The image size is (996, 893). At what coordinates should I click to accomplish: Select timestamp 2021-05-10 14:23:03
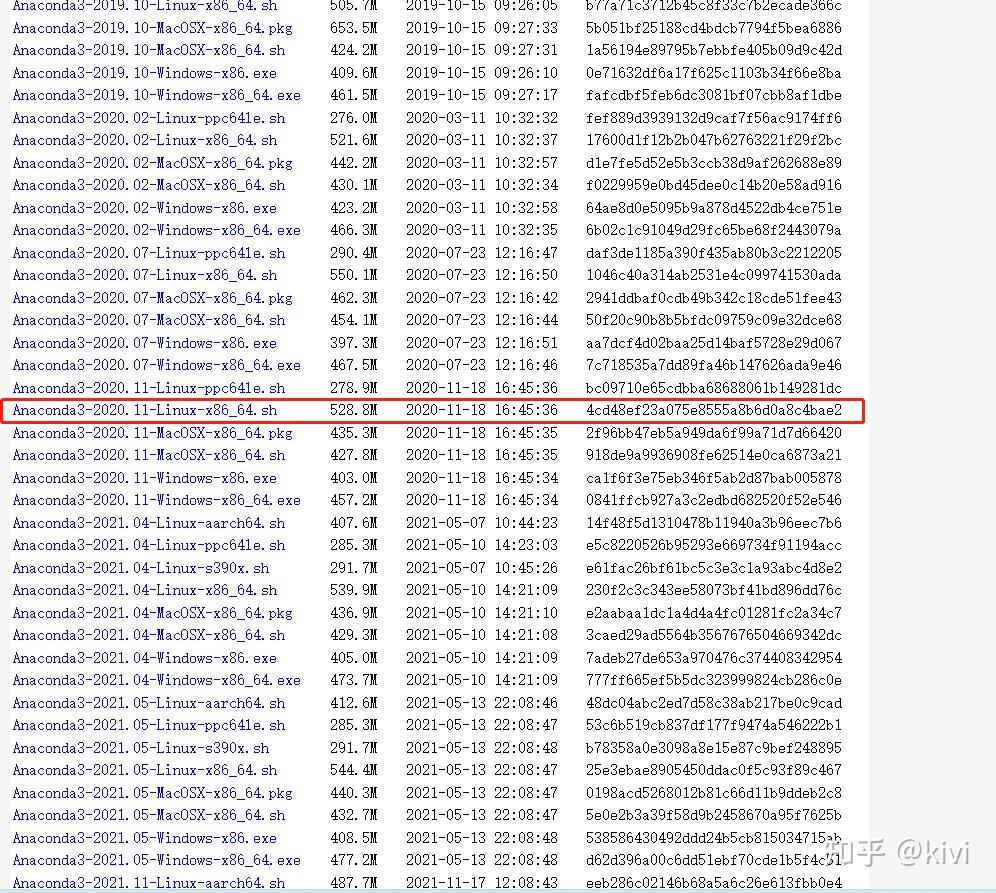click(481, 546)
